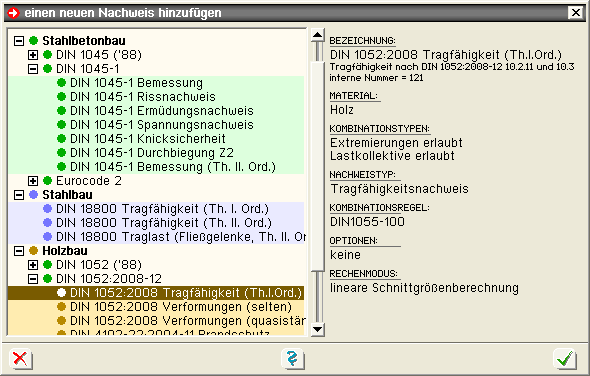Select DIN 1045-1 Spannungsnachweis entry
This screenshot has height=376, width=590.
[x=156, y=125]
